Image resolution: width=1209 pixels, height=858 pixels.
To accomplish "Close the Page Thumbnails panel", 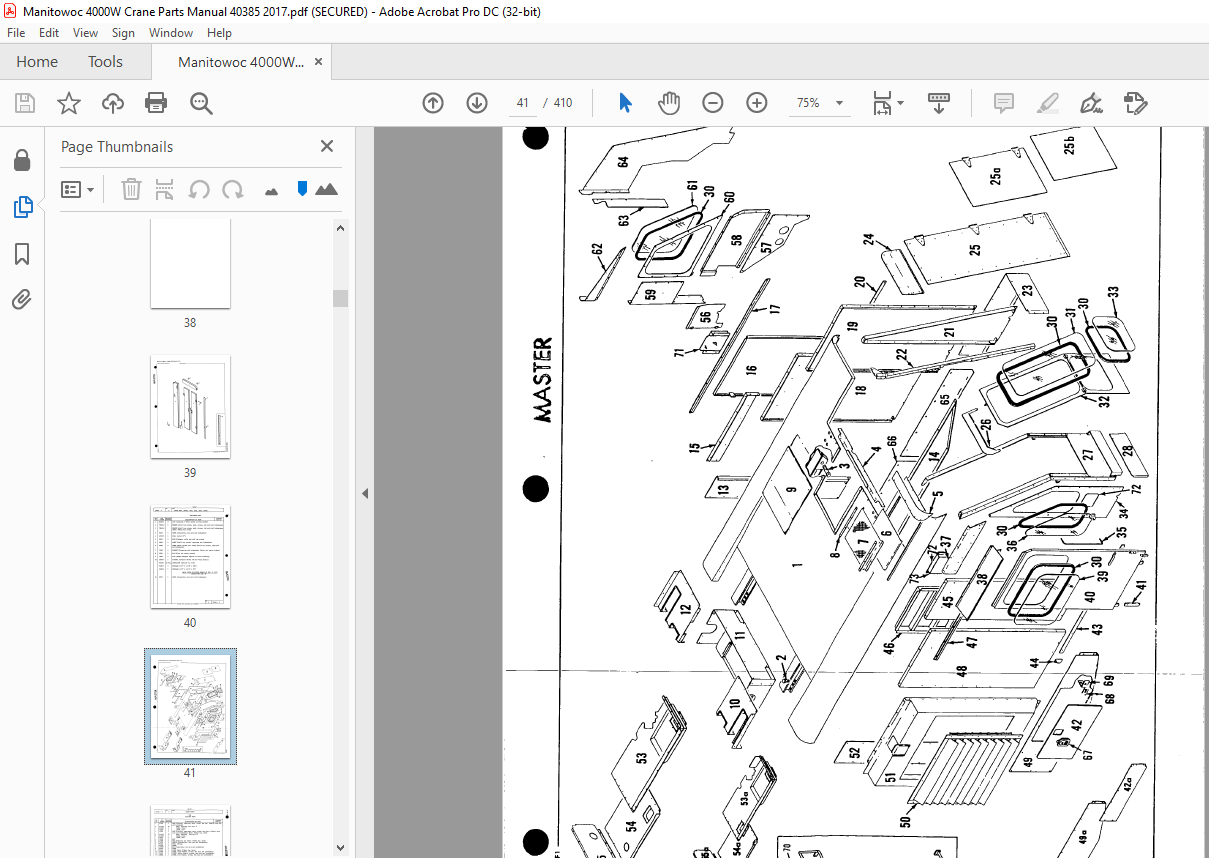I will click(327, 146).
